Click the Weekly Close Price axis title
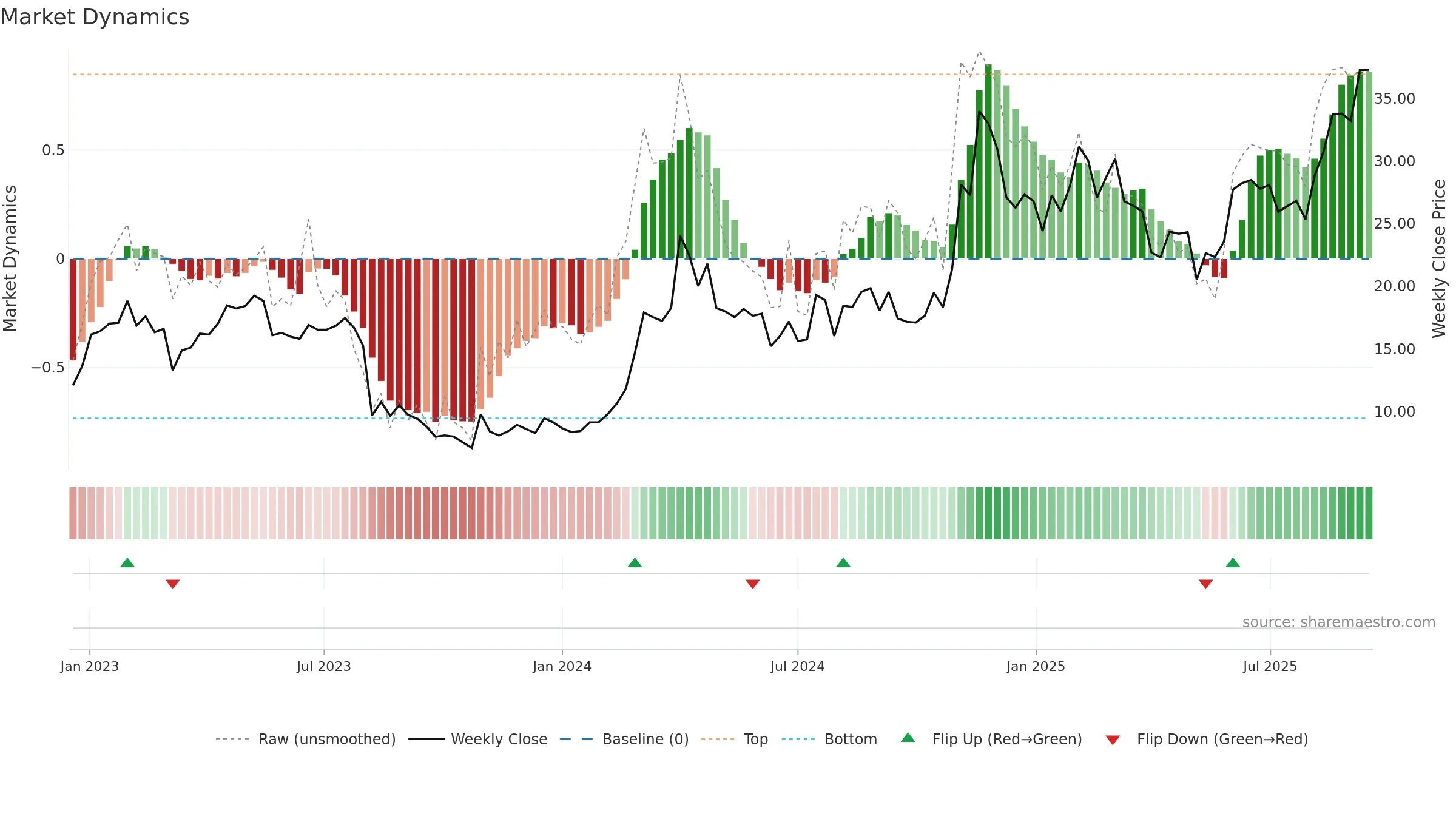This screenshot has height=819, width=1456. coord(1439,258)
